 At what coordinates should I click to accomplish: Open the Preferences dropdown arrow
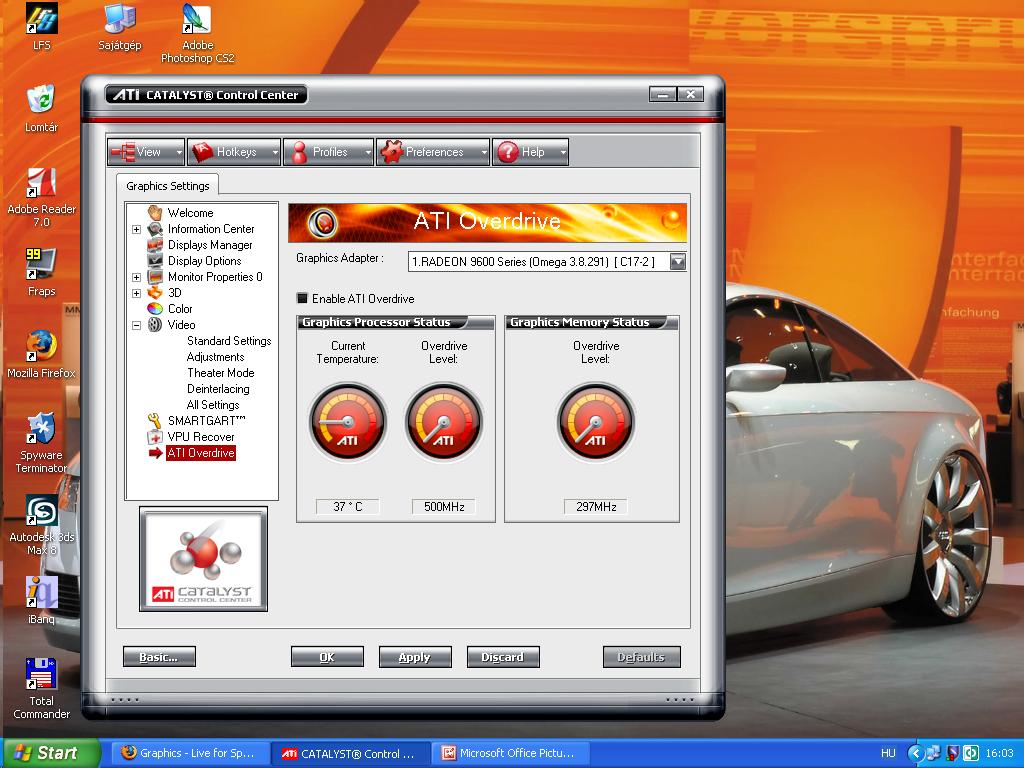click(484, 152)
